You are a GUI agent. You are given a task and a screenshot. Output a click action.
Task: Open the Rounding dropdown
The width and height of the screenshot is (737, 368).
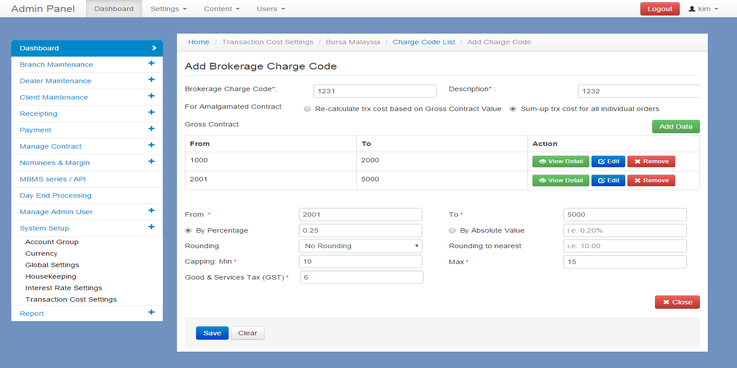pos(361,246)
